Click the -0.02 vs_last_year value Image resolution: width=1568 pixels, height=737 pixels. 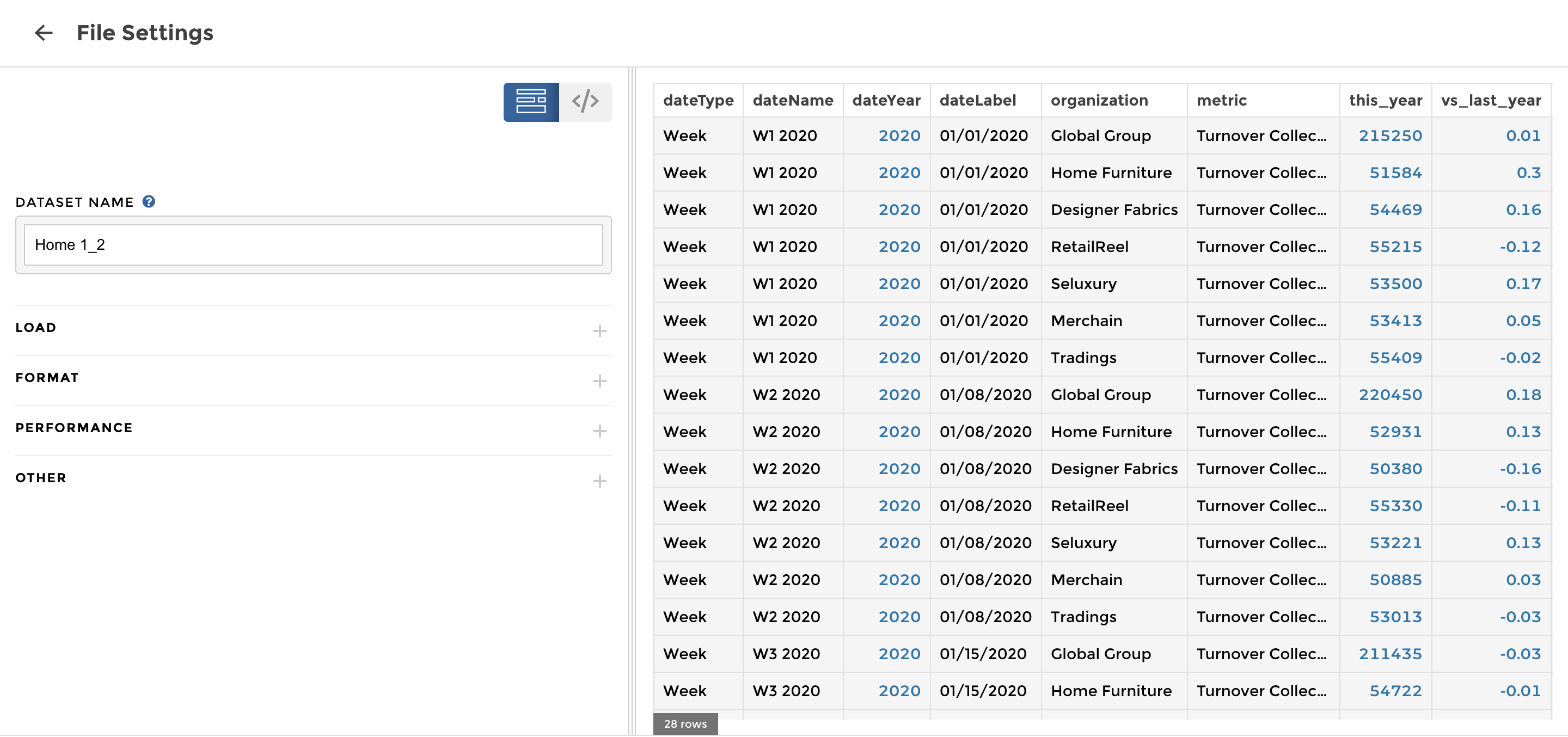pos(1520,358)
